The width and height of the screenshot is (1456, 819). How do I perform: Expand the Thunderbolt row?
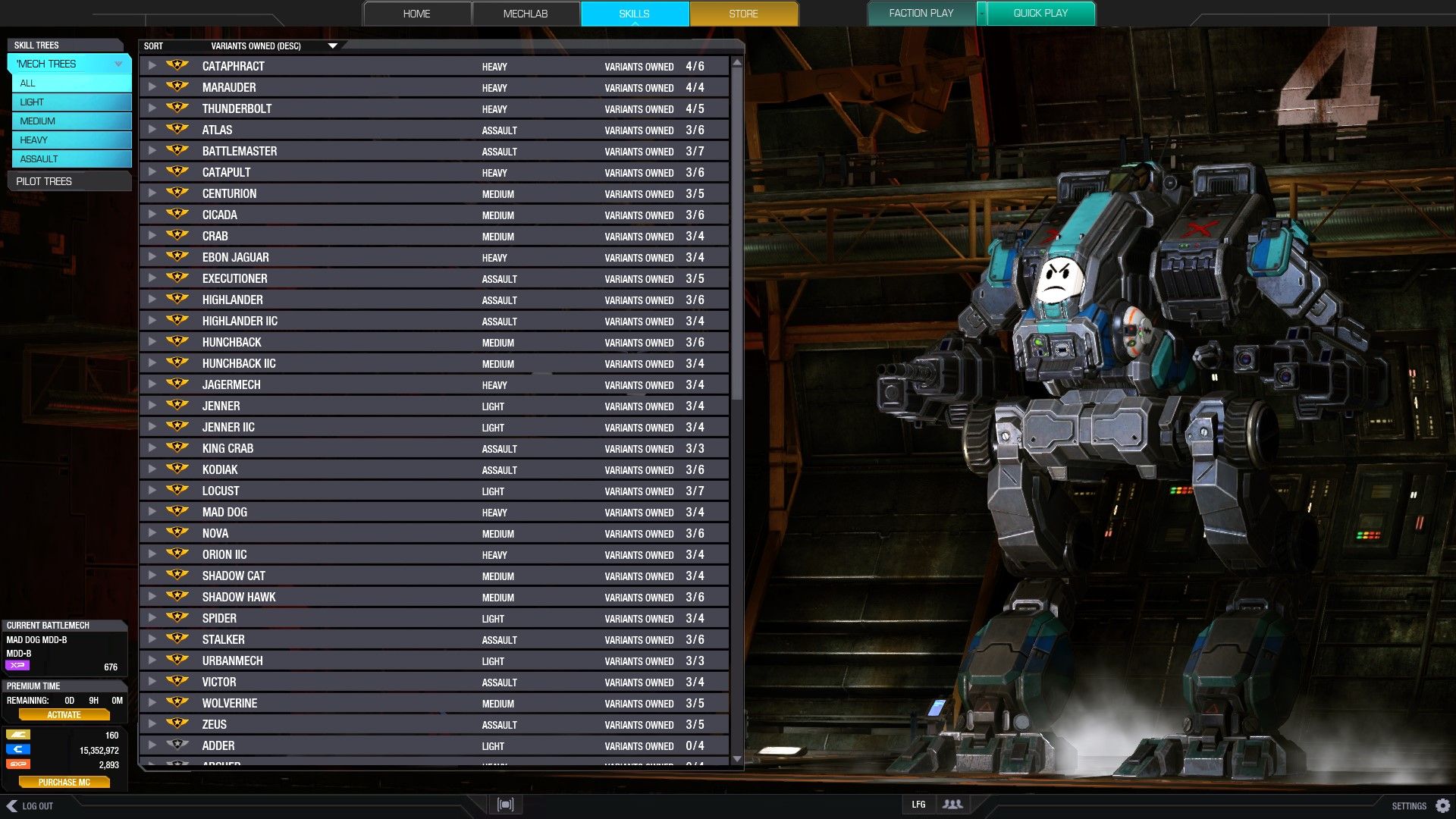point(152,108)
